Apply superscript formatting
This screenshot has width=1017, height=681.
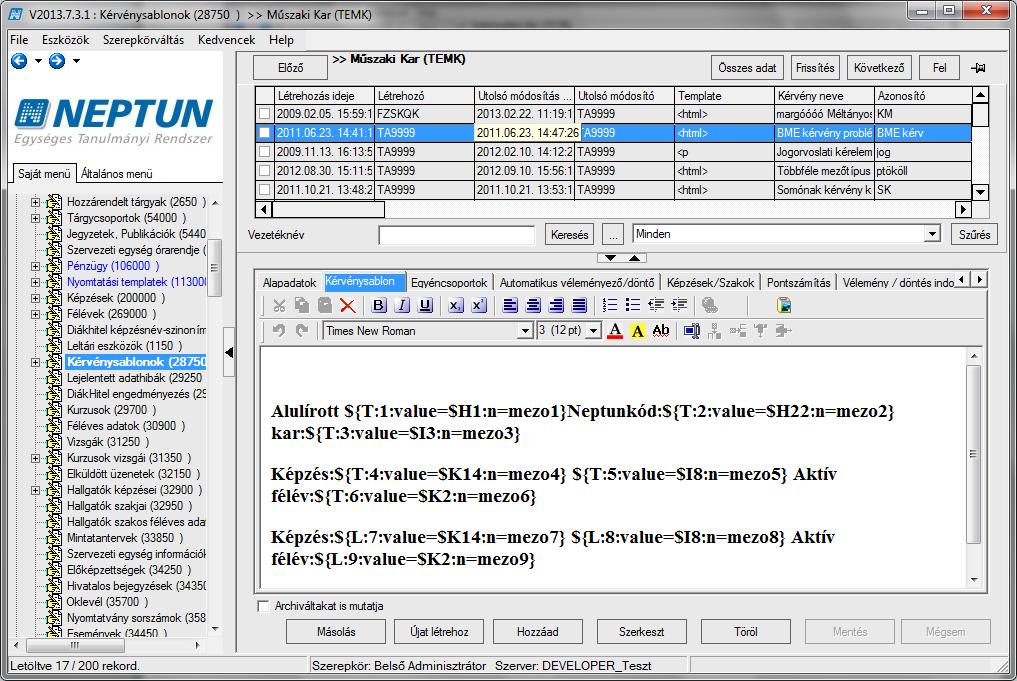(x=479, y=305)
